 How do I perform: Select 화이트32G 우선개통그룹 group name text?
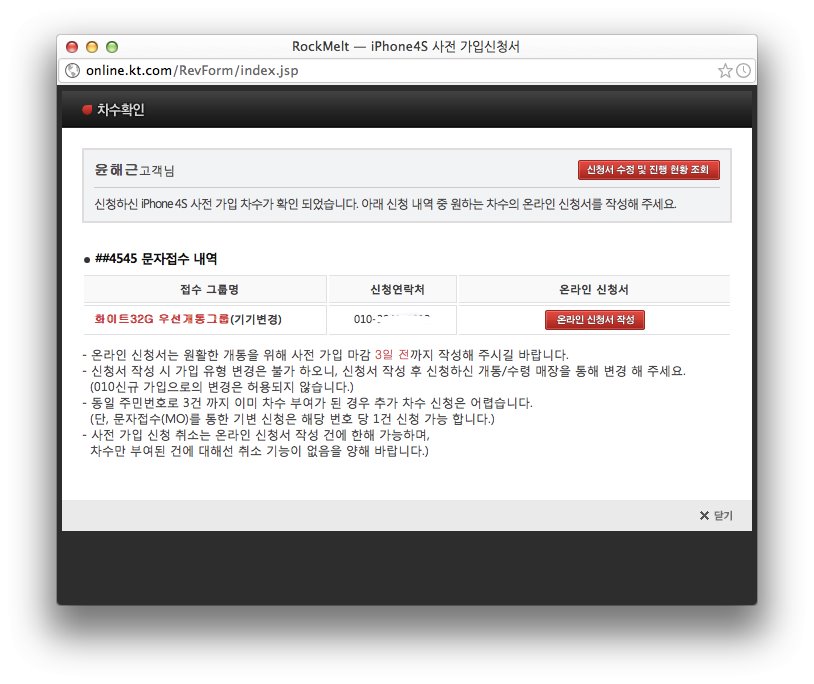(161, 319)
